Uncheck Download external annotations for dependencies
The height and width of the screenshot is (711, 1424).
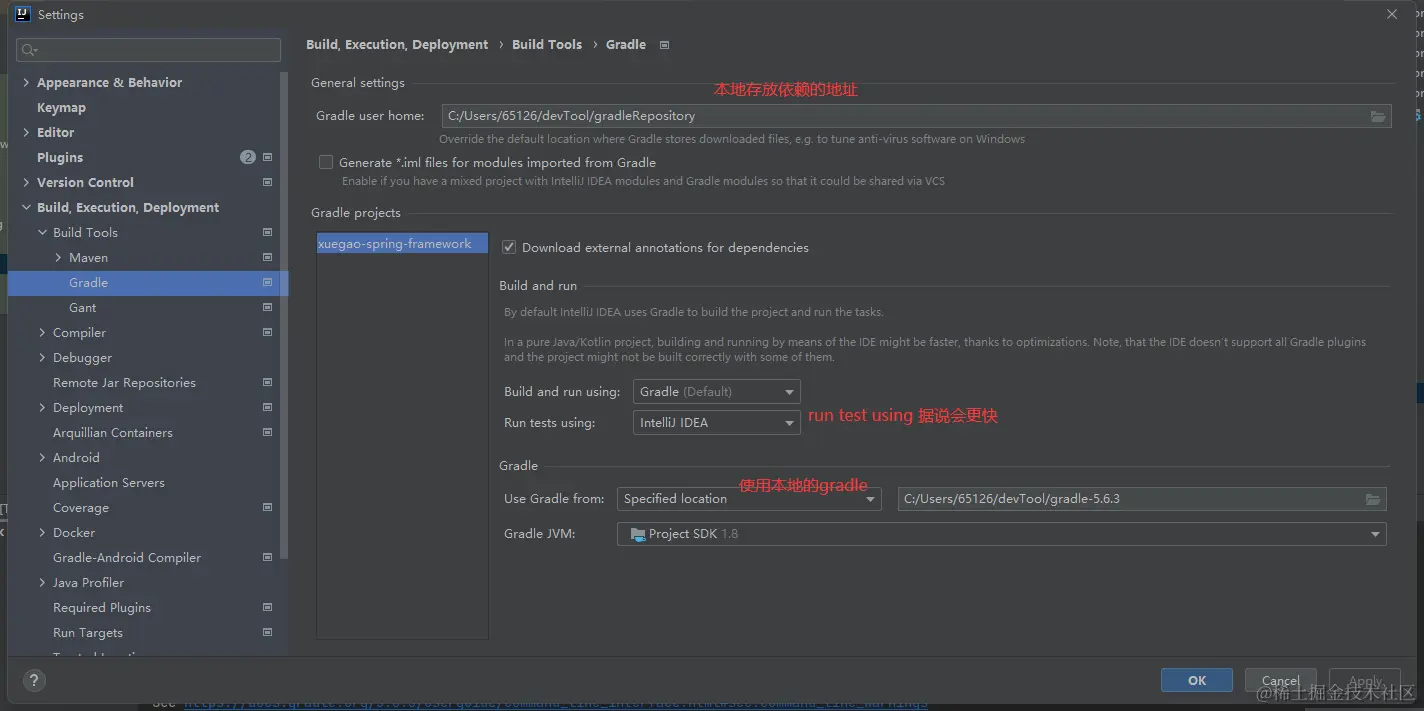(x=509, y=247)
